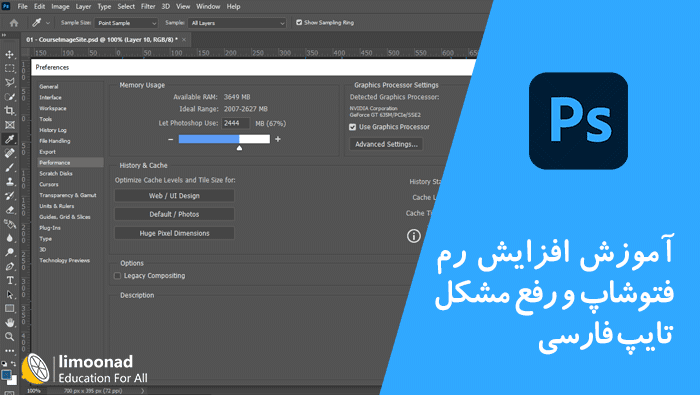Screen dimensions: 700x395
Task: Select the Blur tool
Action: (x=9, y=238)
